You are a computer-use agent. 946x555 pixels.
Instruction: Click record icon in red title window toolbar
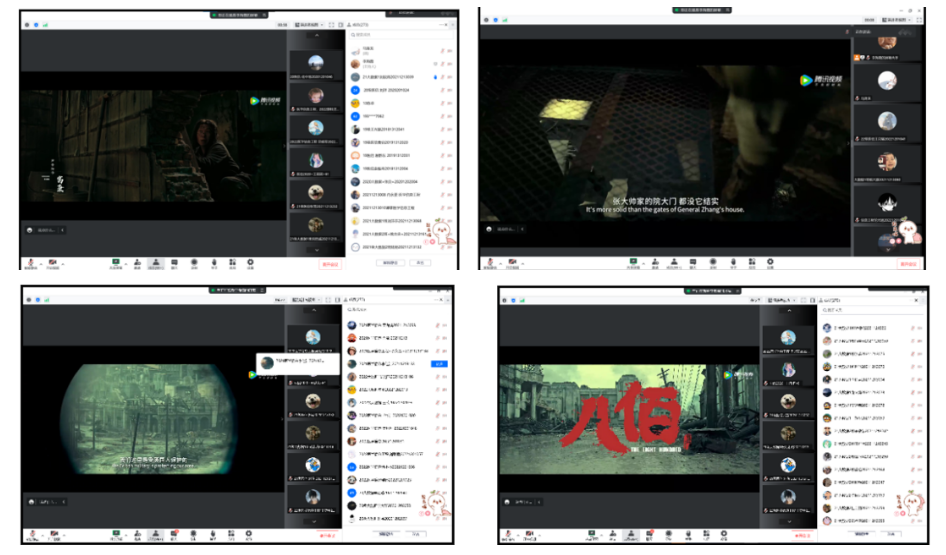pos(668,535)
